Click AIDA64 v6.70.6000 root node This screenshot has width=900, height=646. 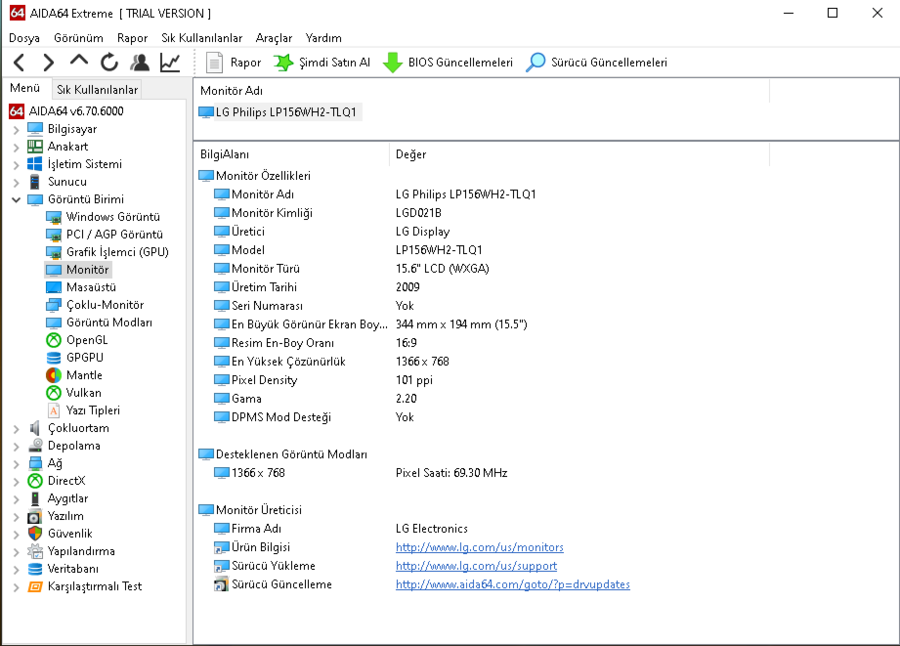(x=76, y=111)
